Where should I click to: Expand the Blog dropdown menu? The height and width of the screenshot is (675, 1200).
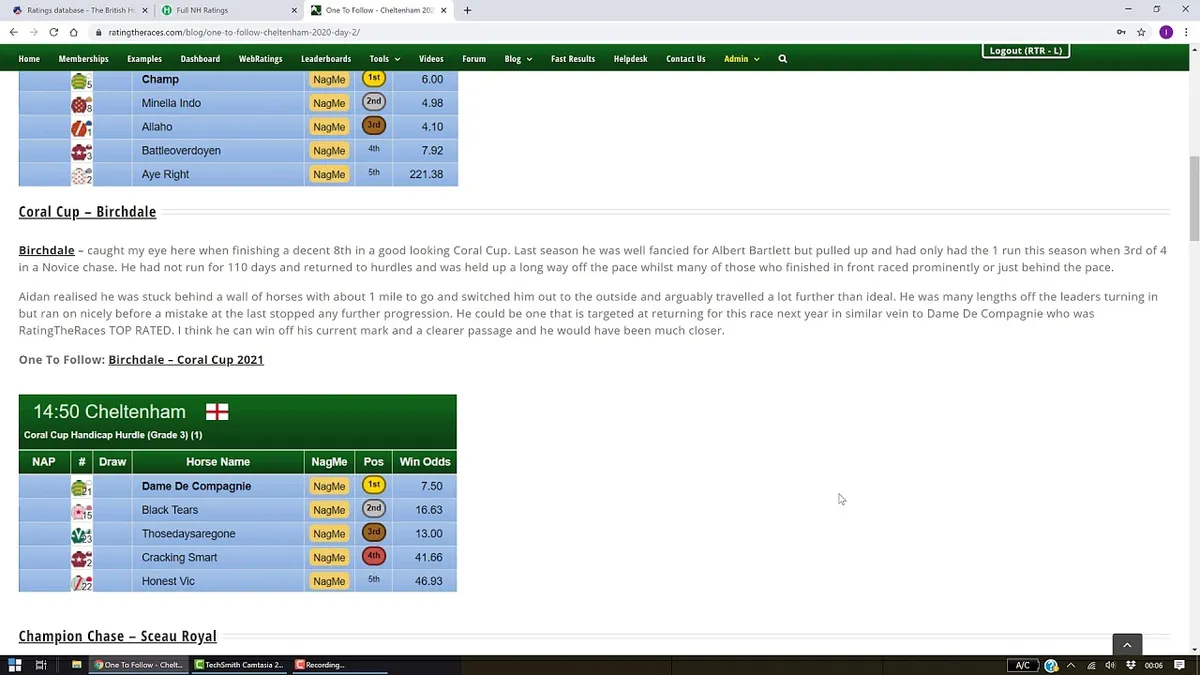(518, 59)
